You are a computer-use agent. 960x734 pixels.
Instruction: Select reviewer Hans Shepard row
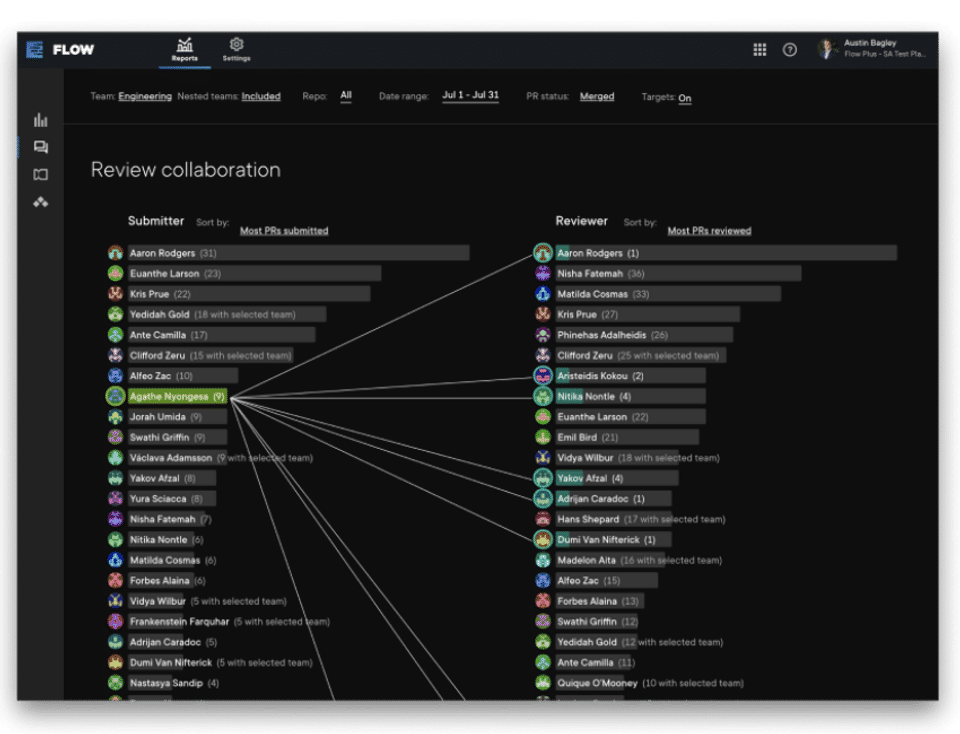[640, 520]
